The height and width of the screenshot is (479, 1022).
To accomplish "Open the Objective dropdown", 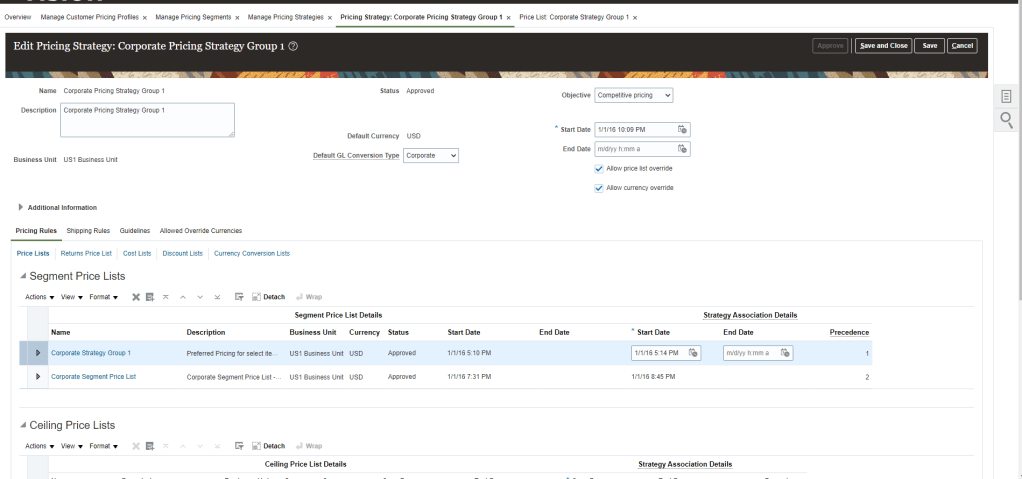I will [x=633, y=95].
